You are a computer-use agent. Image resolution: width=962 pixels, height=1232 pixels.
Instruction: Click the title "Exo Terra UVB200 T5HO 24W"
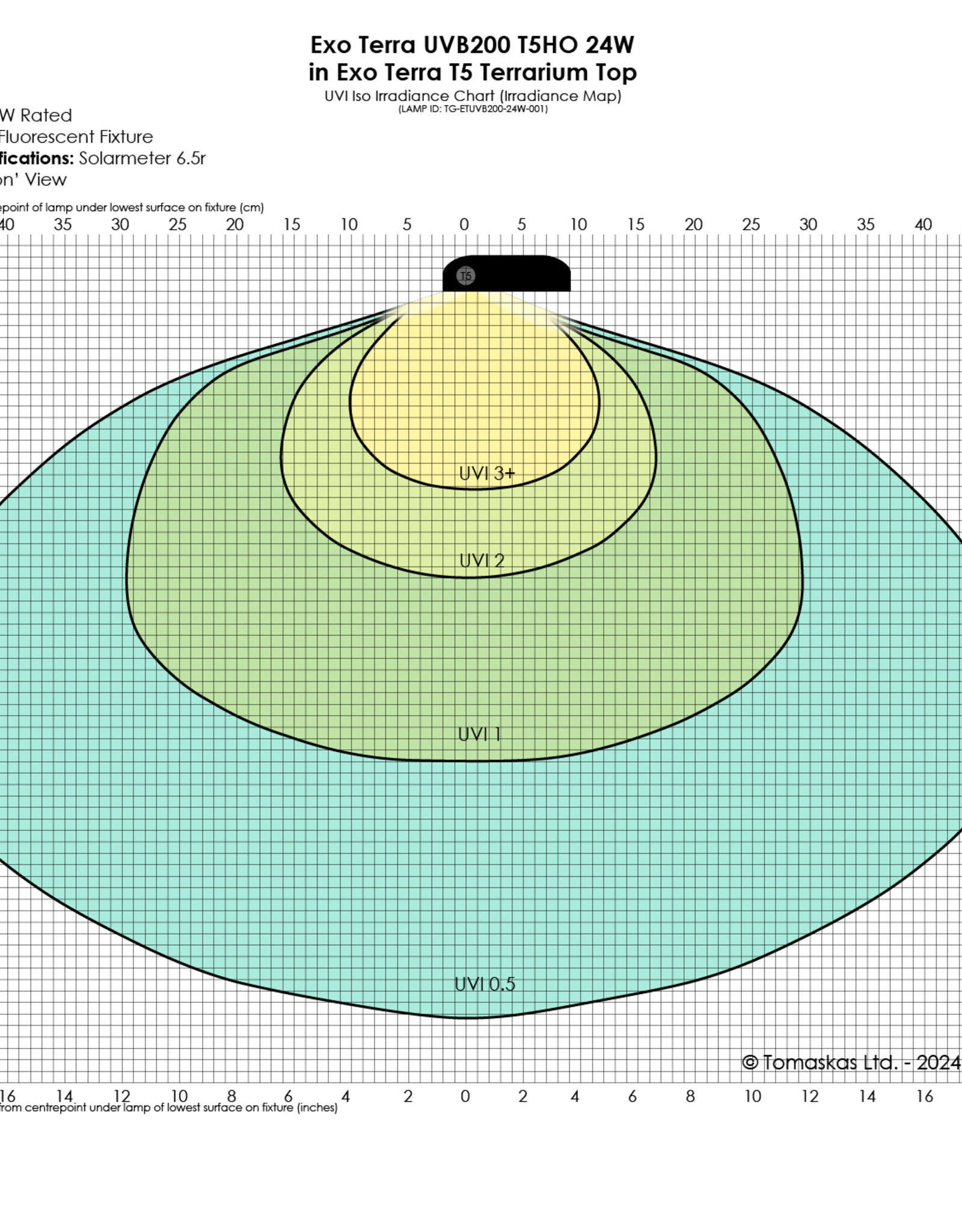pos(472,45)
